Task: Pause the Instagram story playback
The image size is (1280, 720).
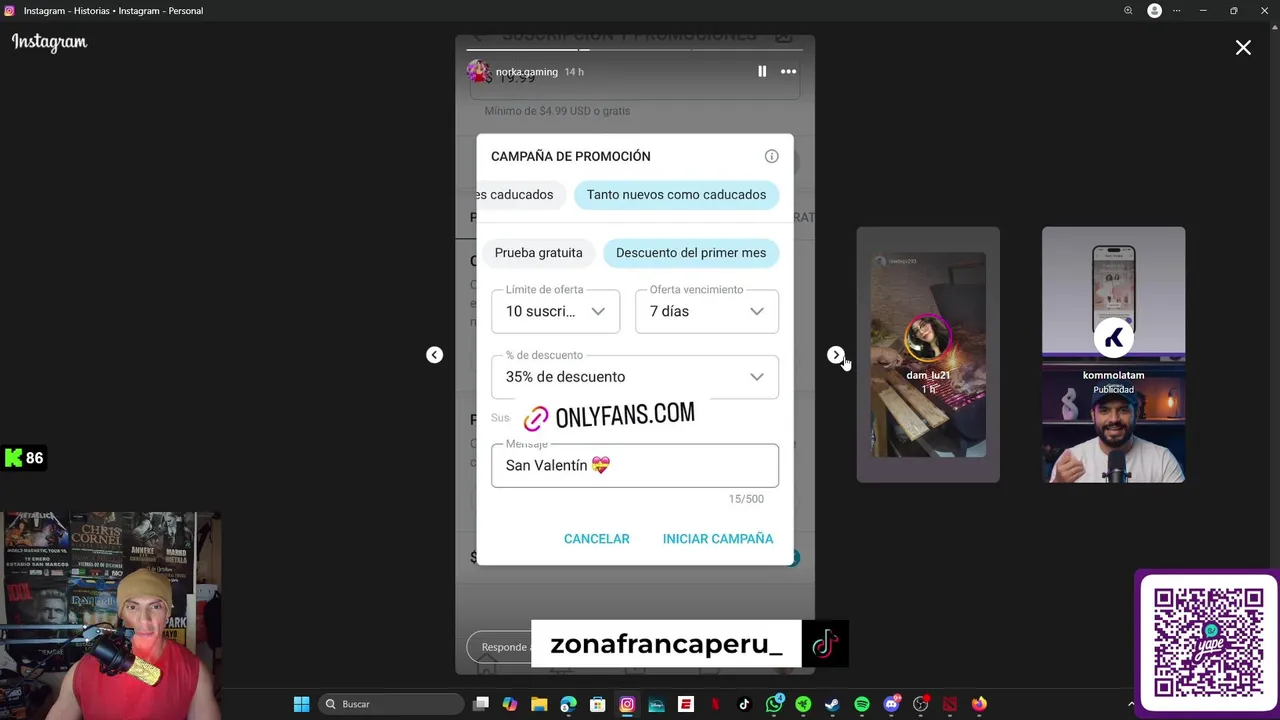Action: pos(762,72)
